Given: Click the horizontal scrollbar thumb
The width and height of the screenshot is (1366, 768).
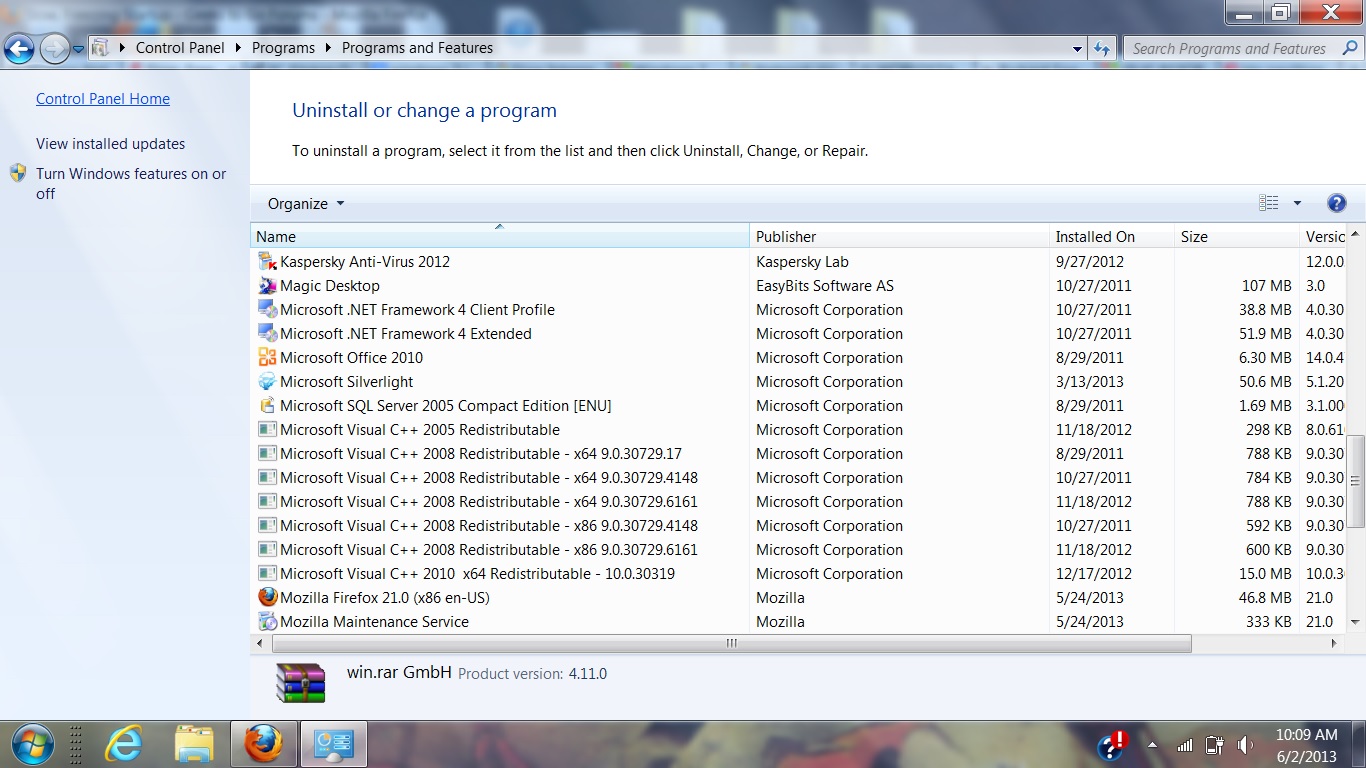Looking at the screenshot, I should point(731,643).
